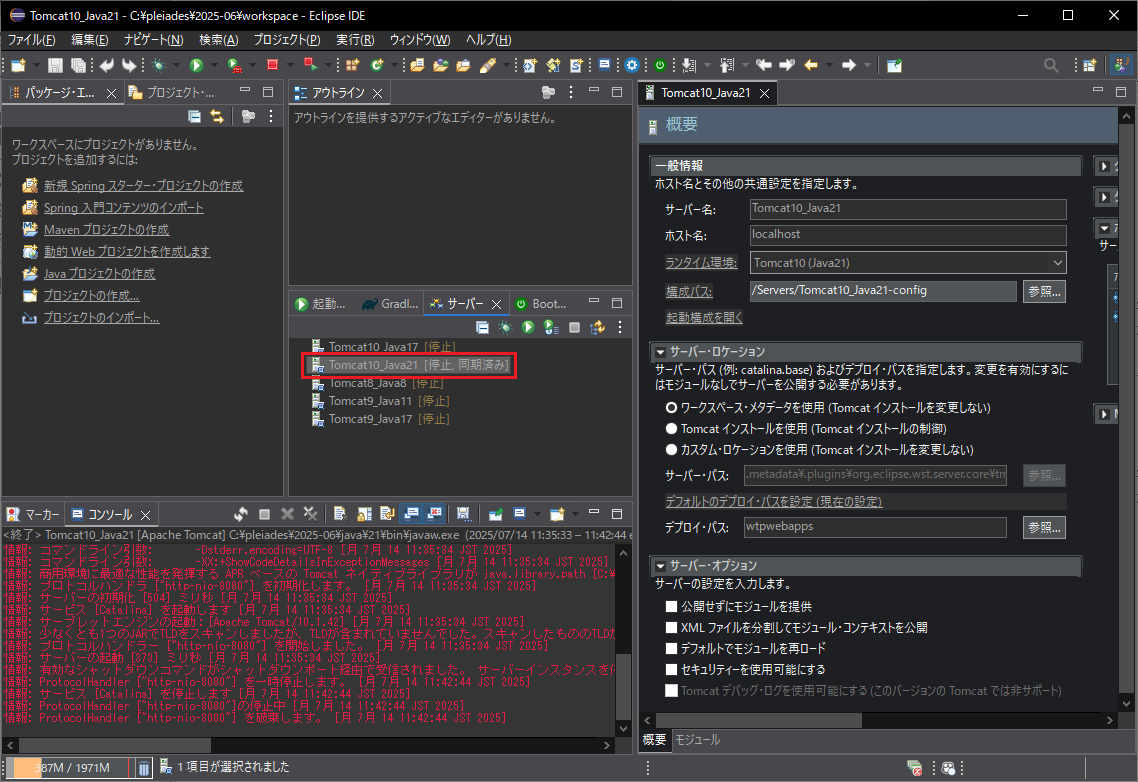
Task: Click the Clear Console icon
Action: pos(340,514)
